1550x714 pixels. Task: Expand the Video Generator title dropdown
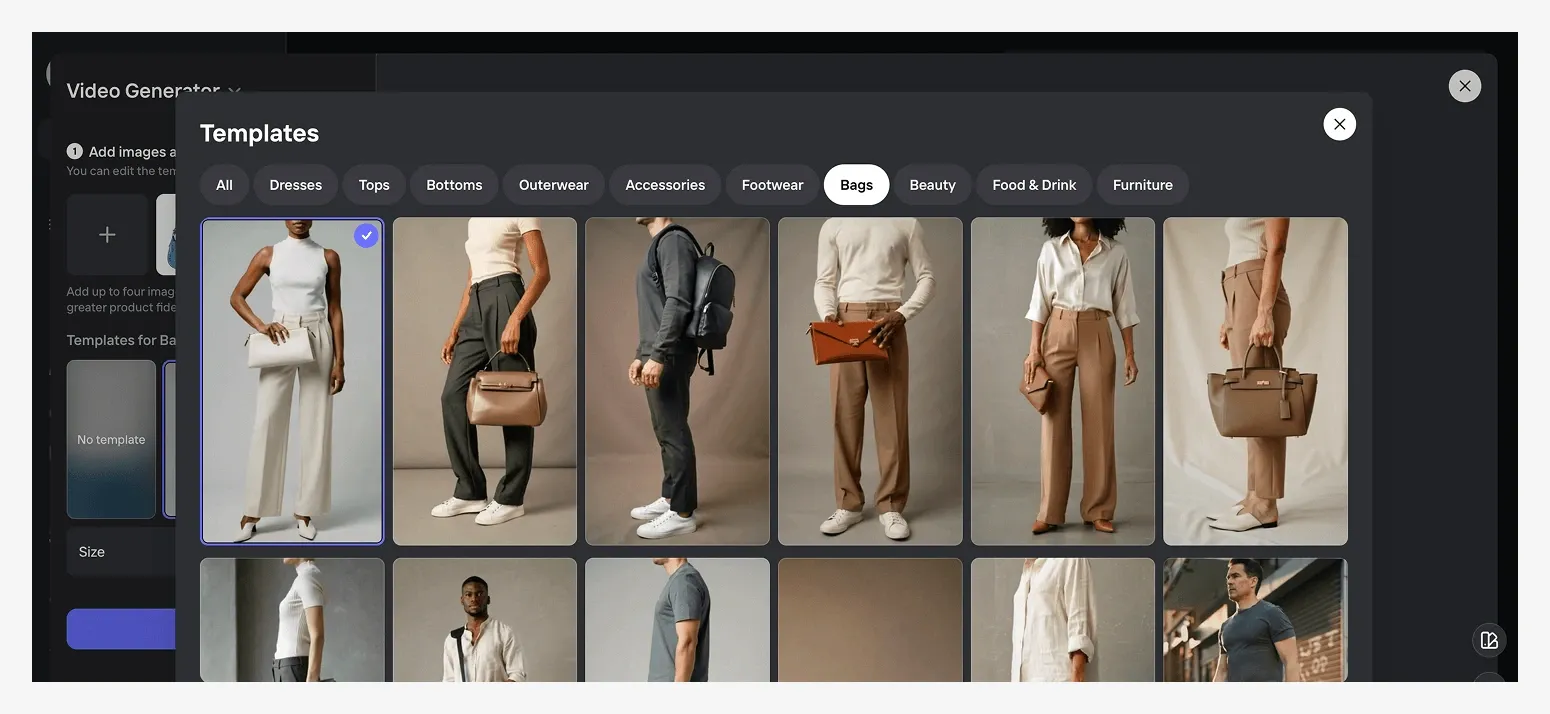(x=234, y=91)
